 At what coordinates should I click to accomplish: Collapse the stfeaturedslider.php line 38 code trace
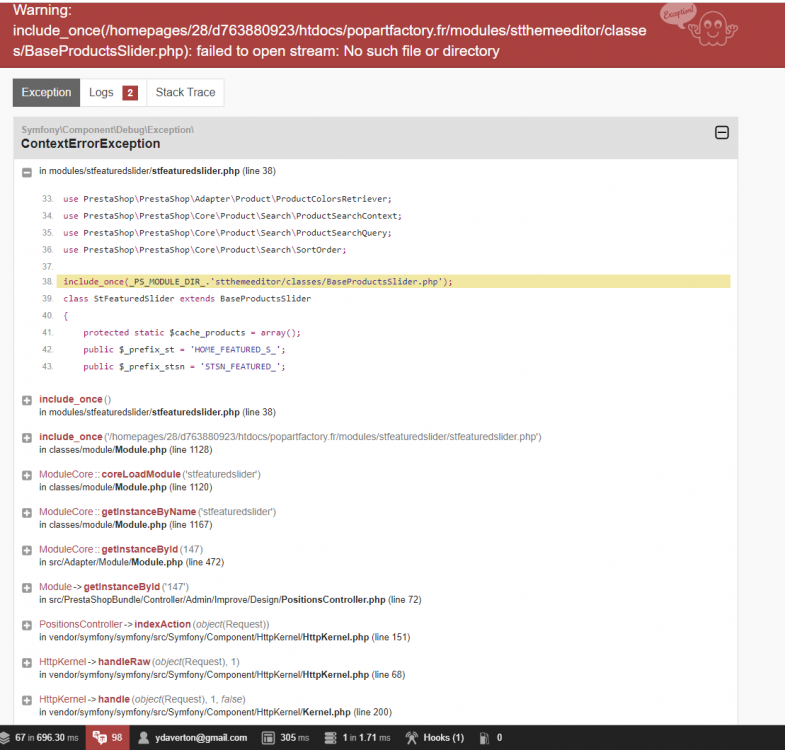[27, 172]
